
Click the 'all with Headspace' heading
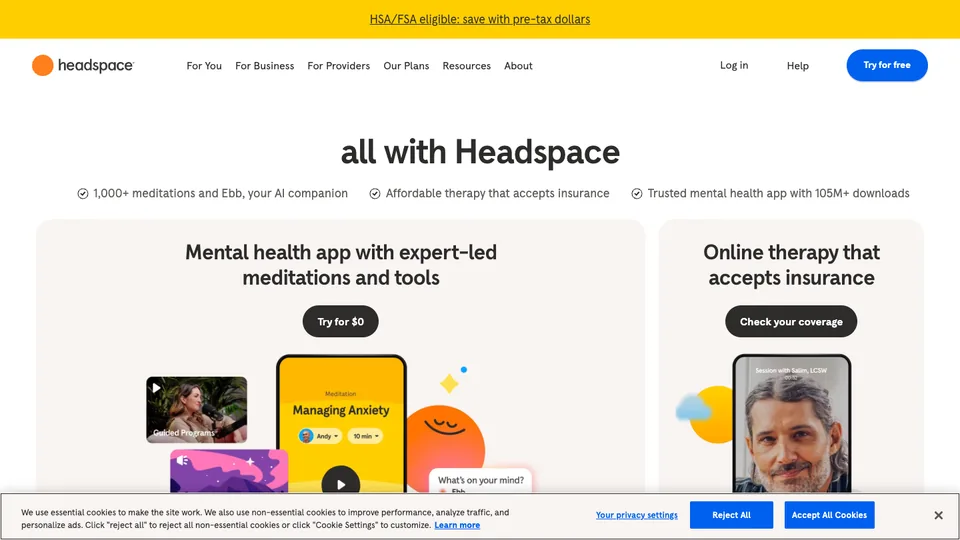click(x=480, y=152)
